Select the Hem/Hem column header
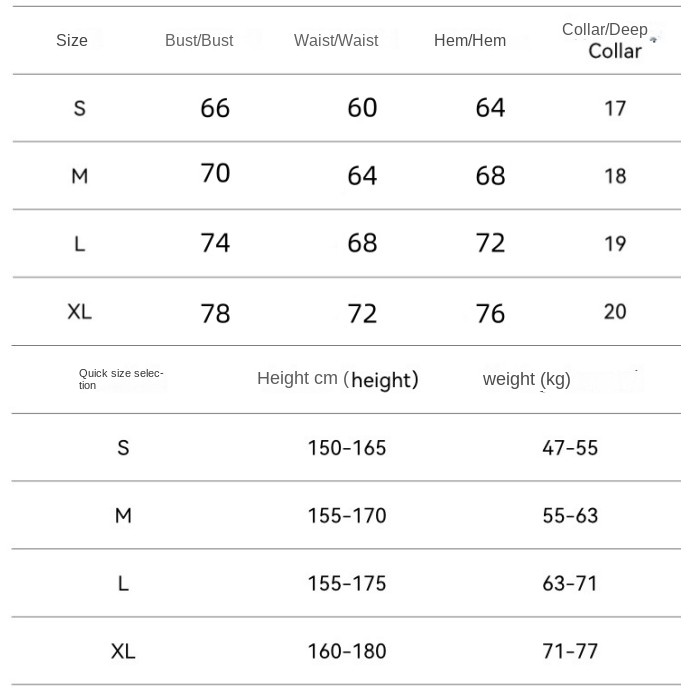This screenshot has height=688, width=688. (470, 40)
